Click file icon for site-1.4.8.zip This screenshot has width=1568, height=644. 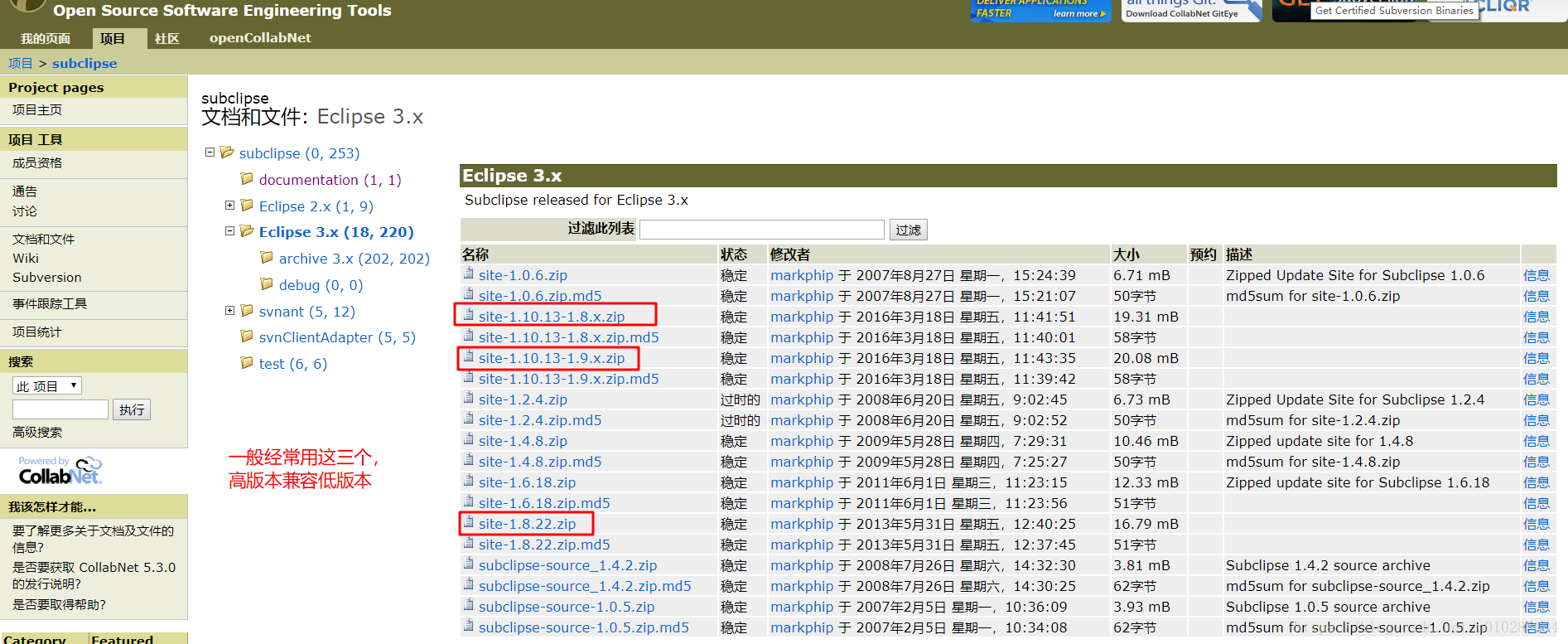coord(469,439)
